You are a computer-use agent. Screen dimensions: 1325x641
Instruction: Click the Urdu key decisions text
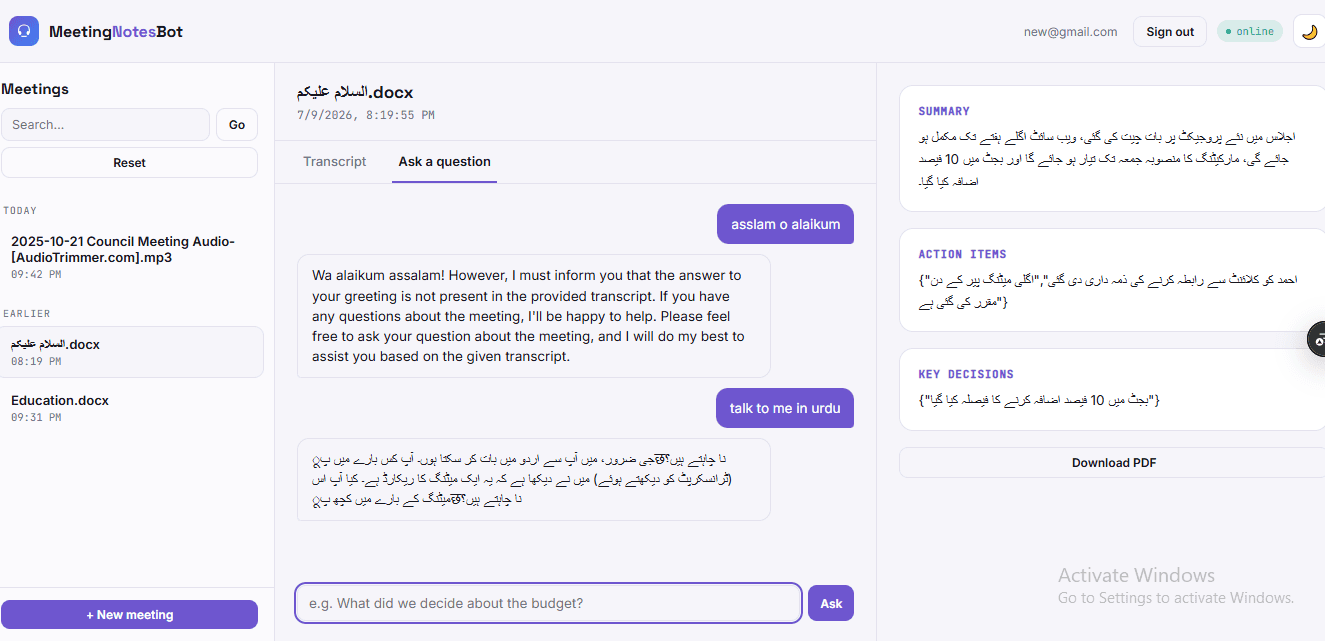coord(1039,400)
